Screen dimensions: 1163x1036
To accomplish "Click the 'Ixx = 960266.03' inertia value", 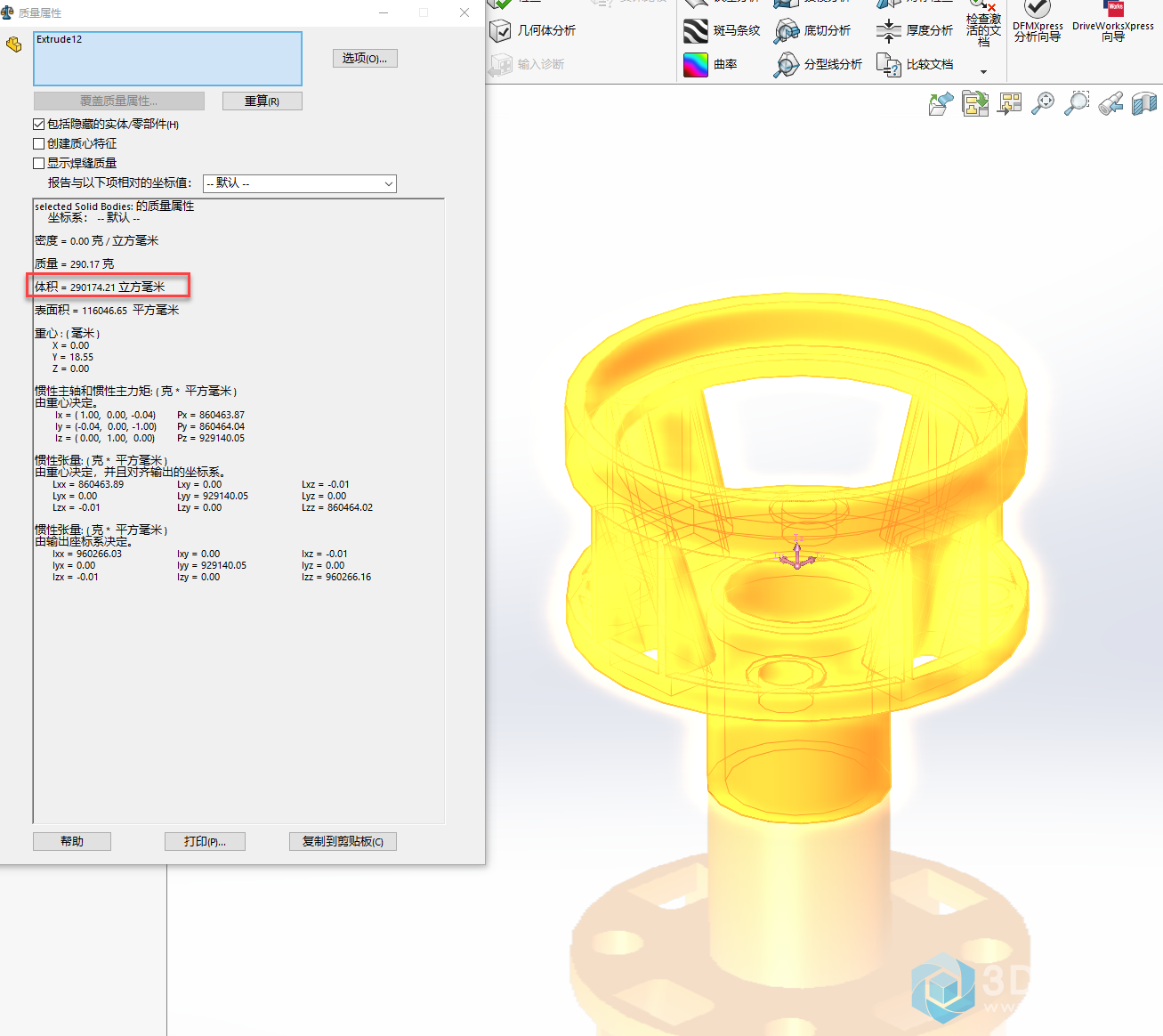I will (87, 554).
